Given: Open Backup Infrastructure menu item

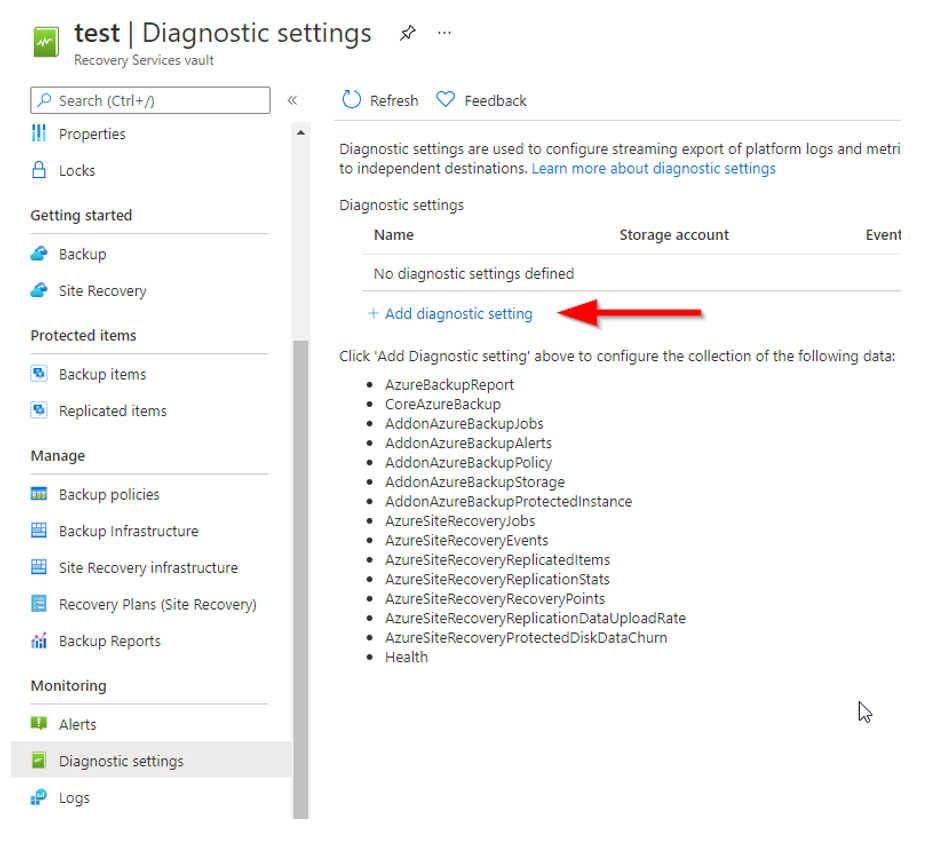Looking at the screenshot, I should click(x=129, y=531).
